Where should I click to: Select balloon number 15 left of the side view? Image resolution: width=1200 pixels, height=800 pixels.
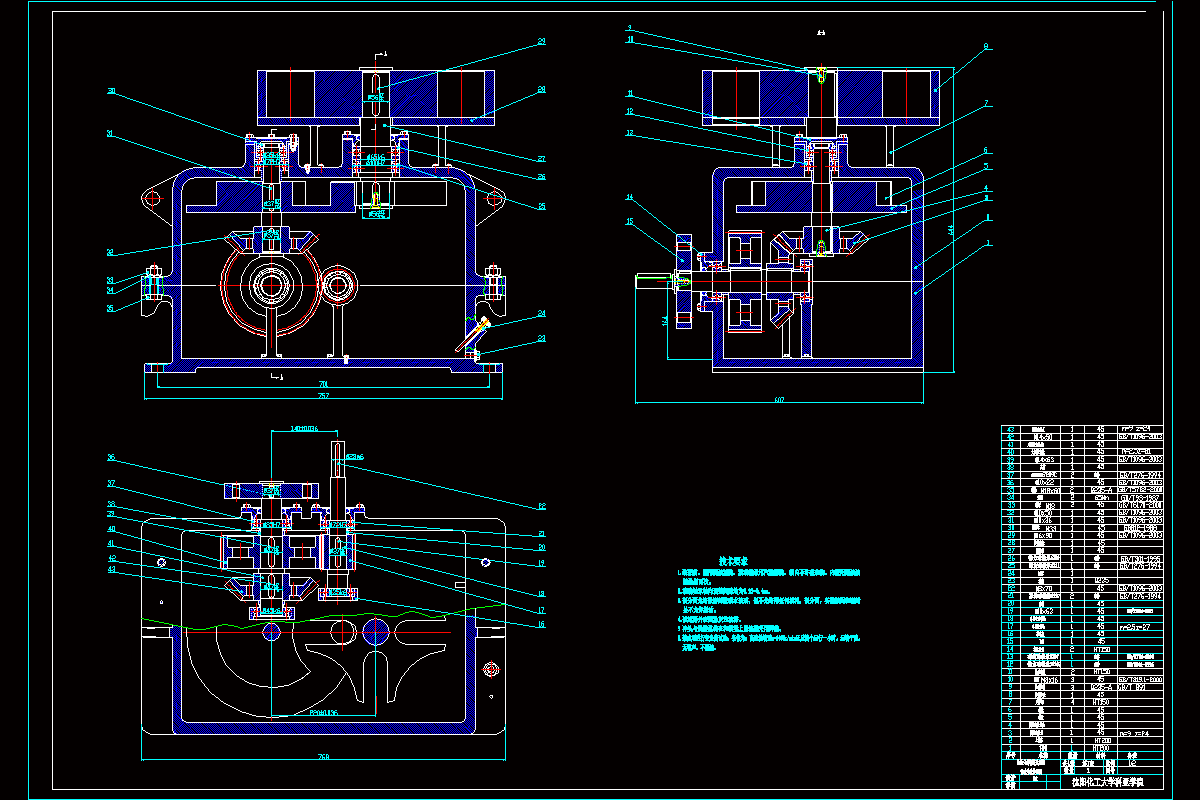(x=630, y=221)
